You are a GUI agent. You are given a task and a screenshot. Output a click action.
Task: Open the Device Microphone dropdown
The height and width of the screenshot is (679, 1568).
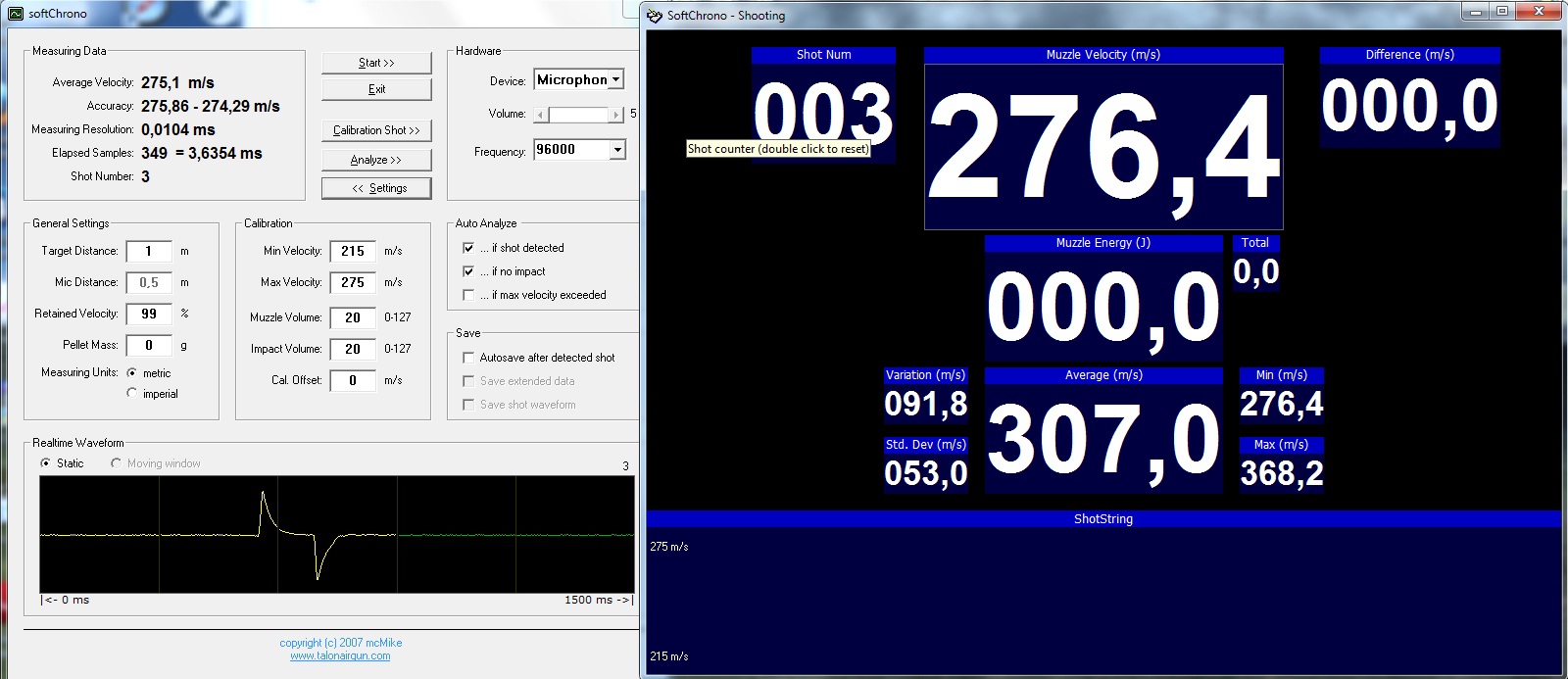(x=615, y=80)
